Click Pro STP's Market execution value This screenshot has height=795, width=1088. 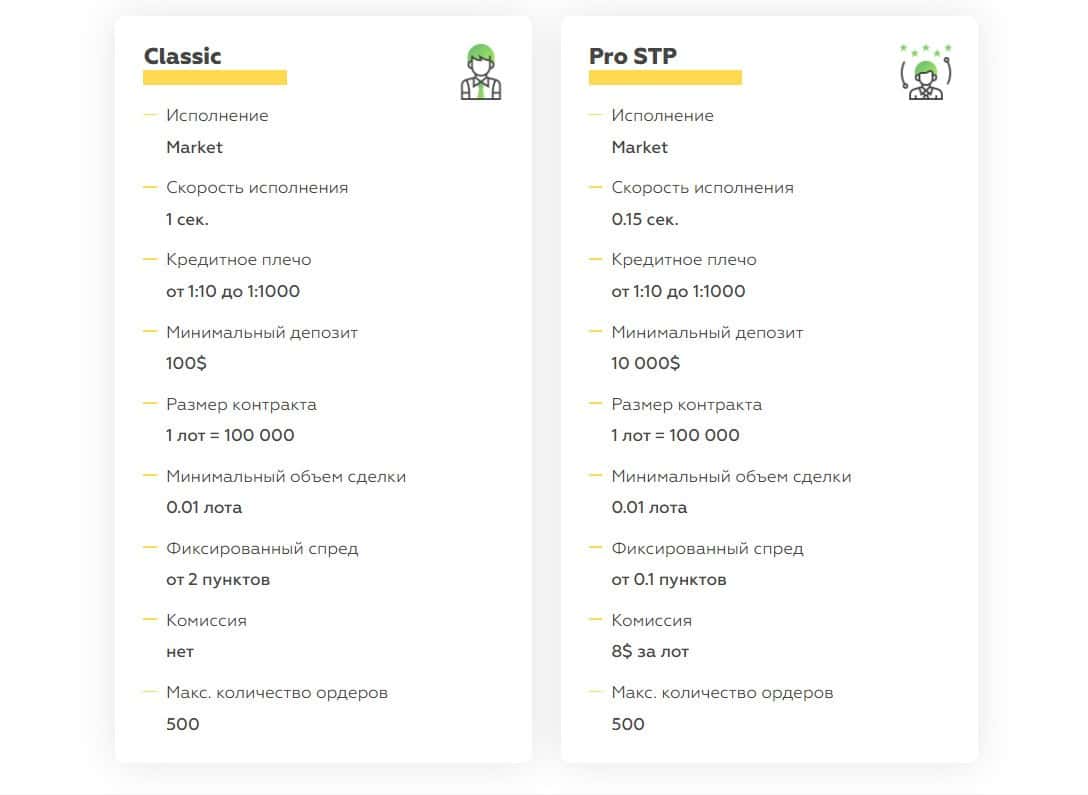point(640,147)
